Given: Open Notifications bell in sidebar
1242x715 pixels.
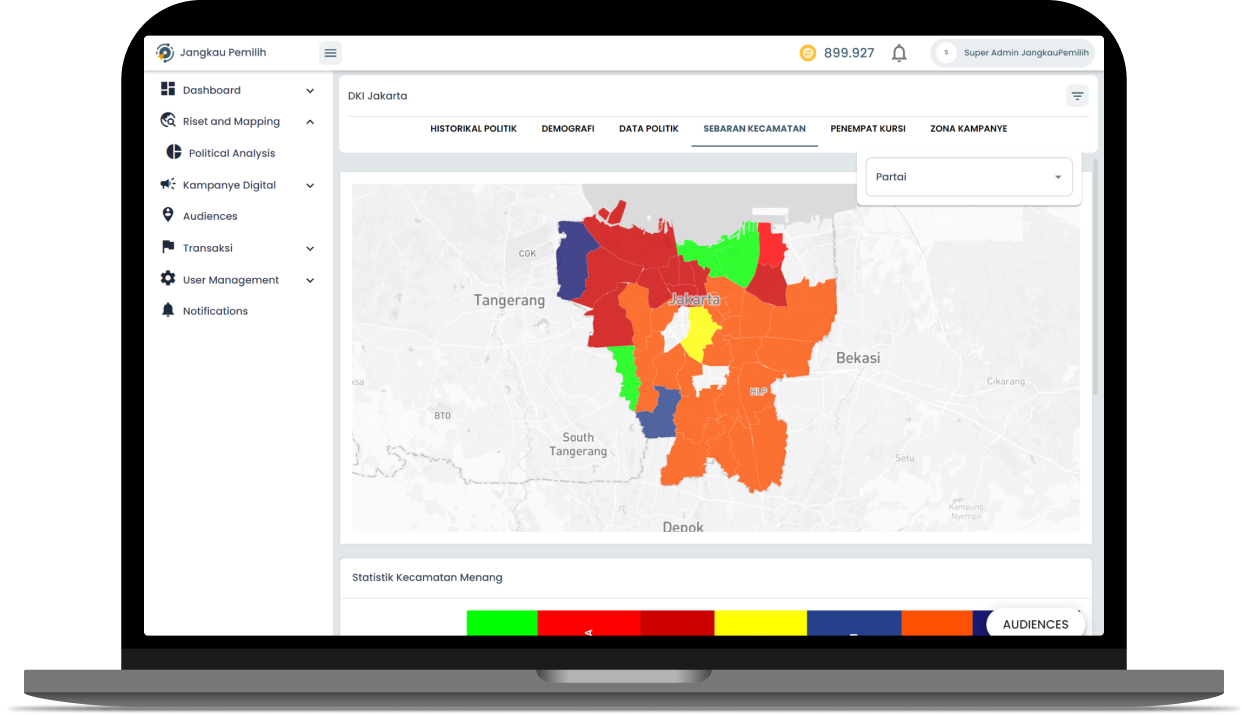Looking at the screenshot, I should (168, 311).
